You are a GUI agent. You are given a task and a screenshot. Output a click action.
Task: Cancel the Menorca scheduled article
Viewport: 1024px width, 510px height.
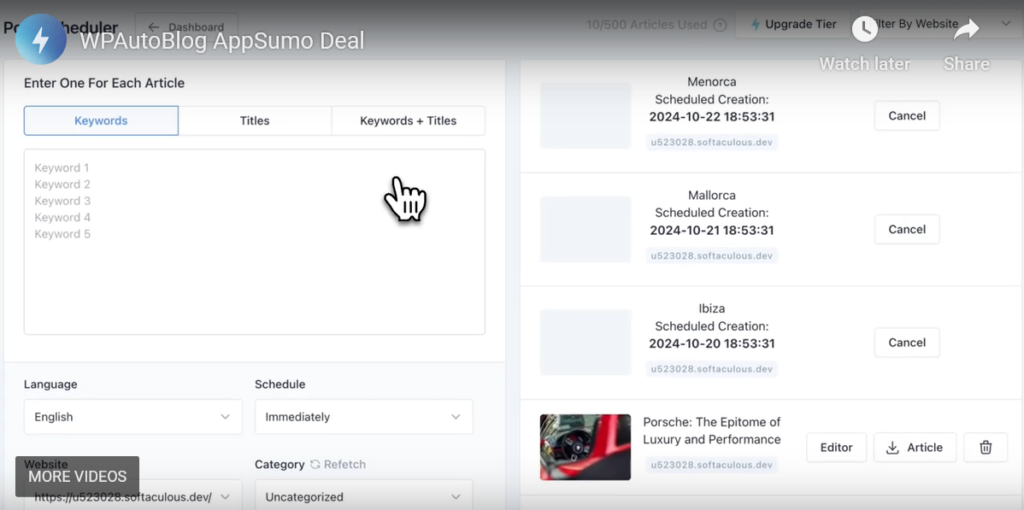[906, 116]
